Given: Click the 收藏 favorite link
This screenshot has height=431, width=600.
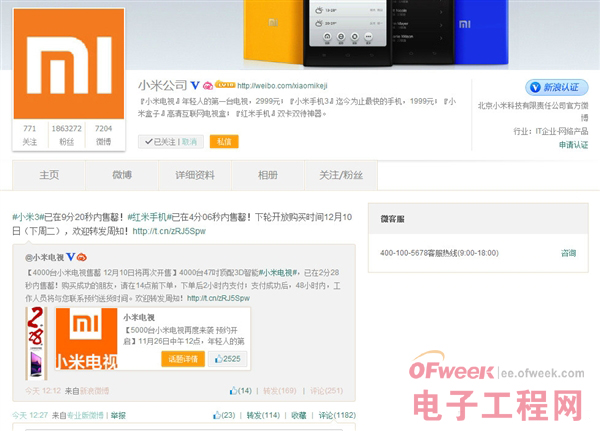Looking at the screenshot, I should (x=298, y=415).
